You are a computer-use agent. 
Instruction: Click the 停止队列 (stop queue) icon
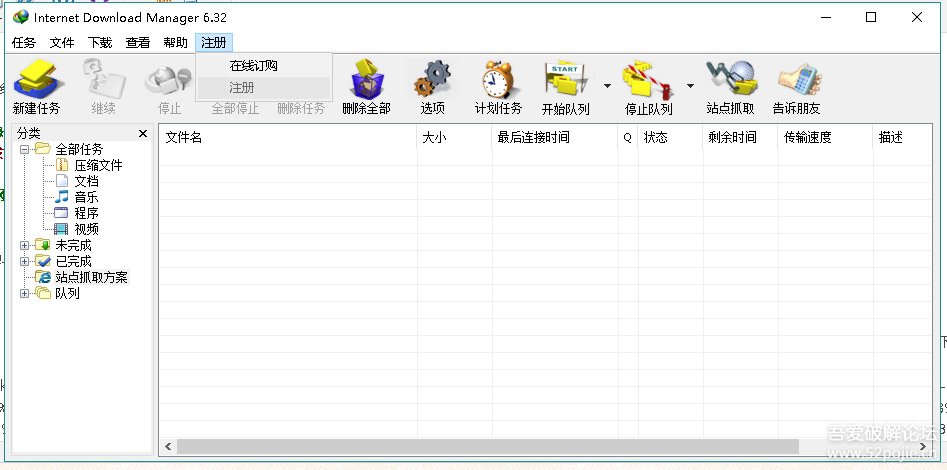[648, 79]
